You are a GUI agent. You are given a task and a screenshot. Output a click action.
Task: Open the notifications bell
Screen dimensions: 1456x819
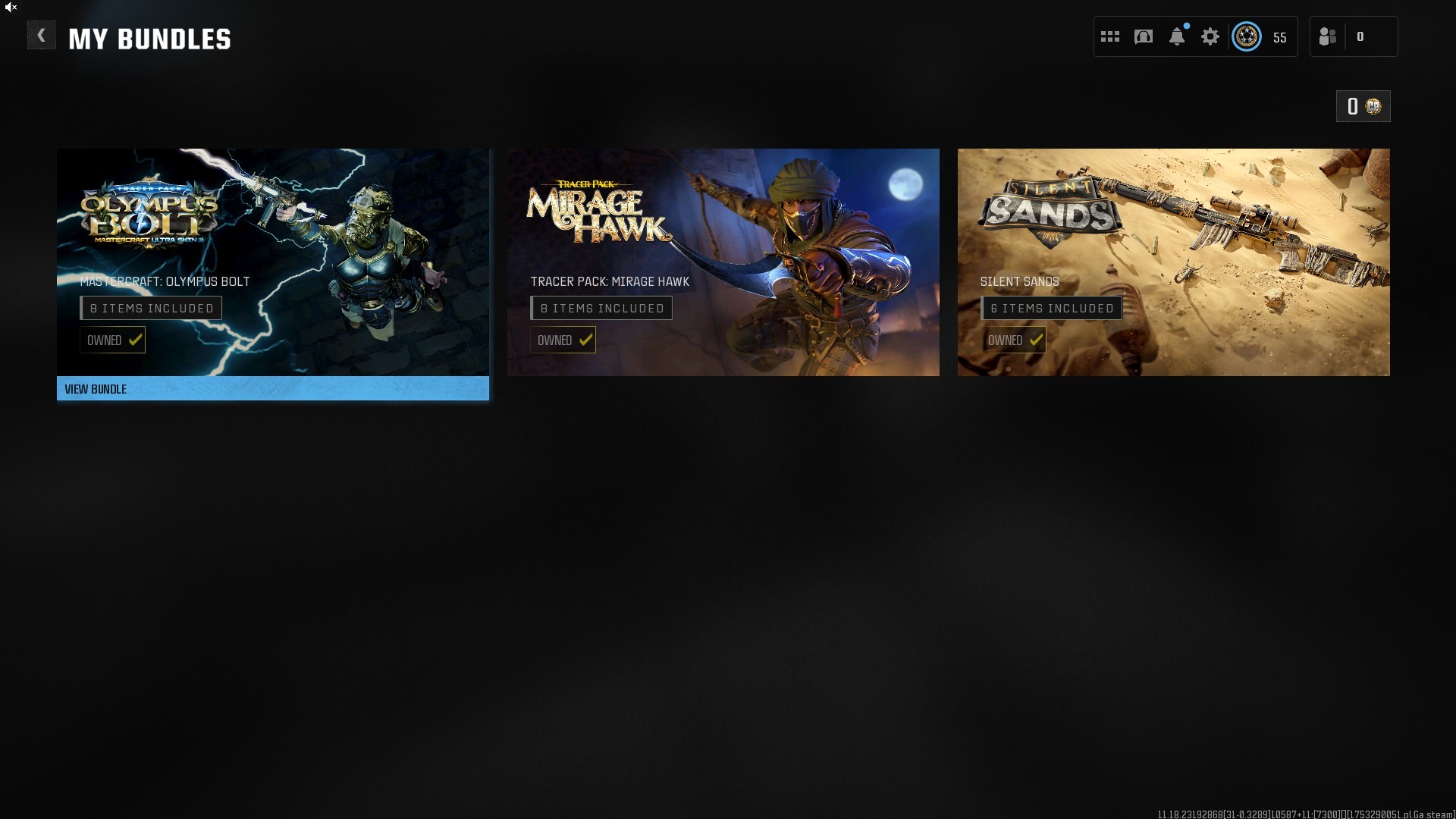[x=1177, y=36]
